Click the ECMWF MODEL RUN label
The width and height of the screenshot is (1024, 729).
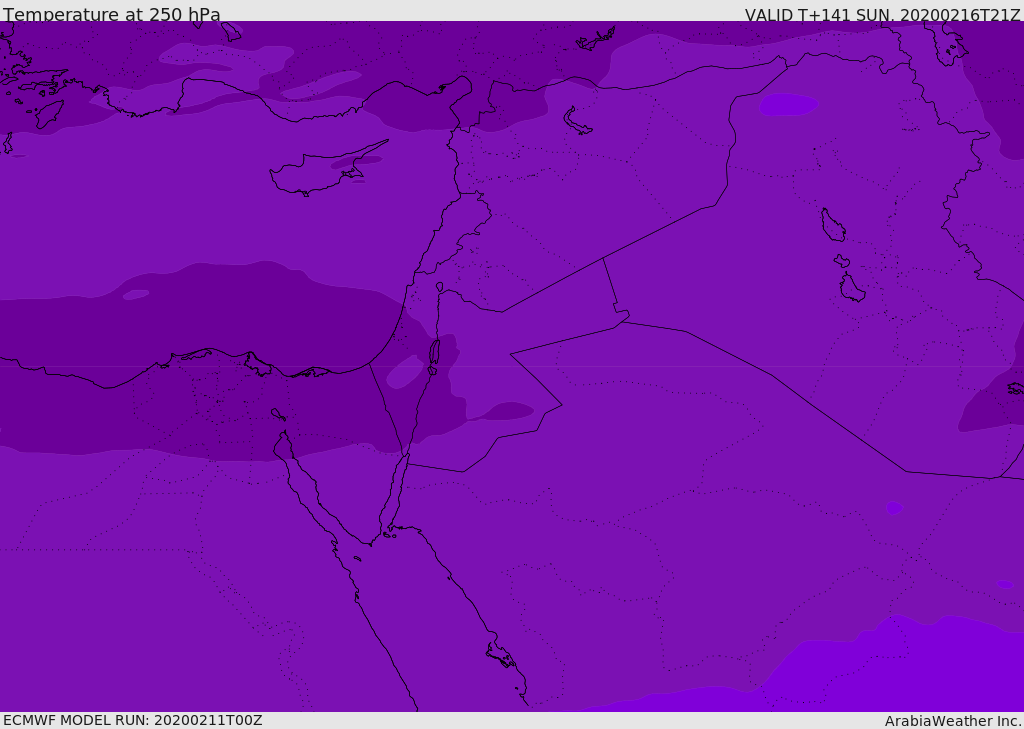coord(132,720)
